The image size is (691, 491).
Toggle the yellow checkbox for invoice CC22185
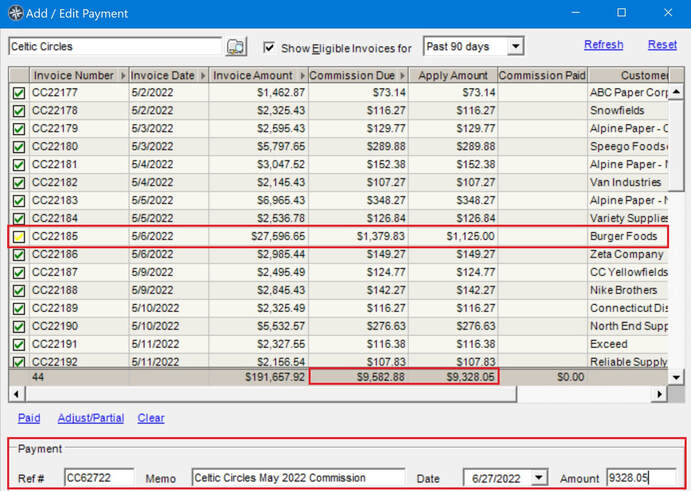pos(19,237)
